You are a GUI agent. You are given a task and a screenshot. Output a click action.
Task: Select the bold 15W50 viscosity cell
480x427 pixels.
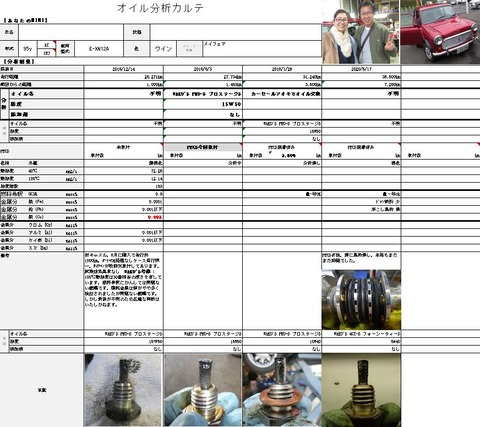pyautogui.click(x=203, y=104)
